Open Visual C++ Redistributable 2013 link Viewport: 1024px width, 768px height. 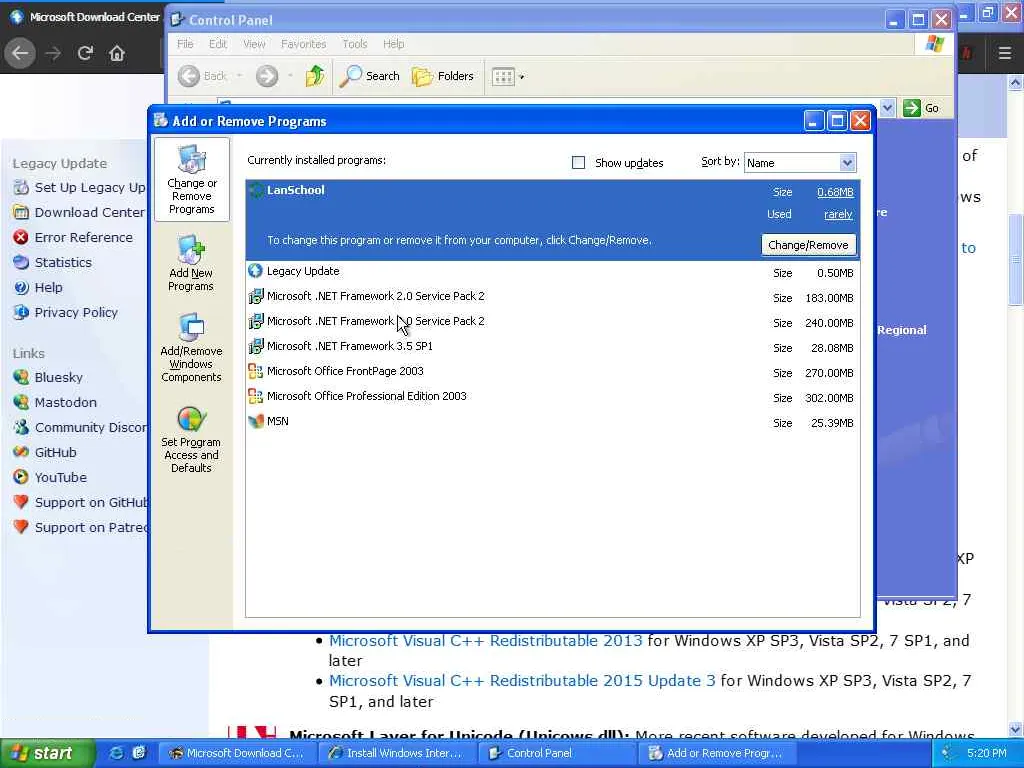click(485, 641)
